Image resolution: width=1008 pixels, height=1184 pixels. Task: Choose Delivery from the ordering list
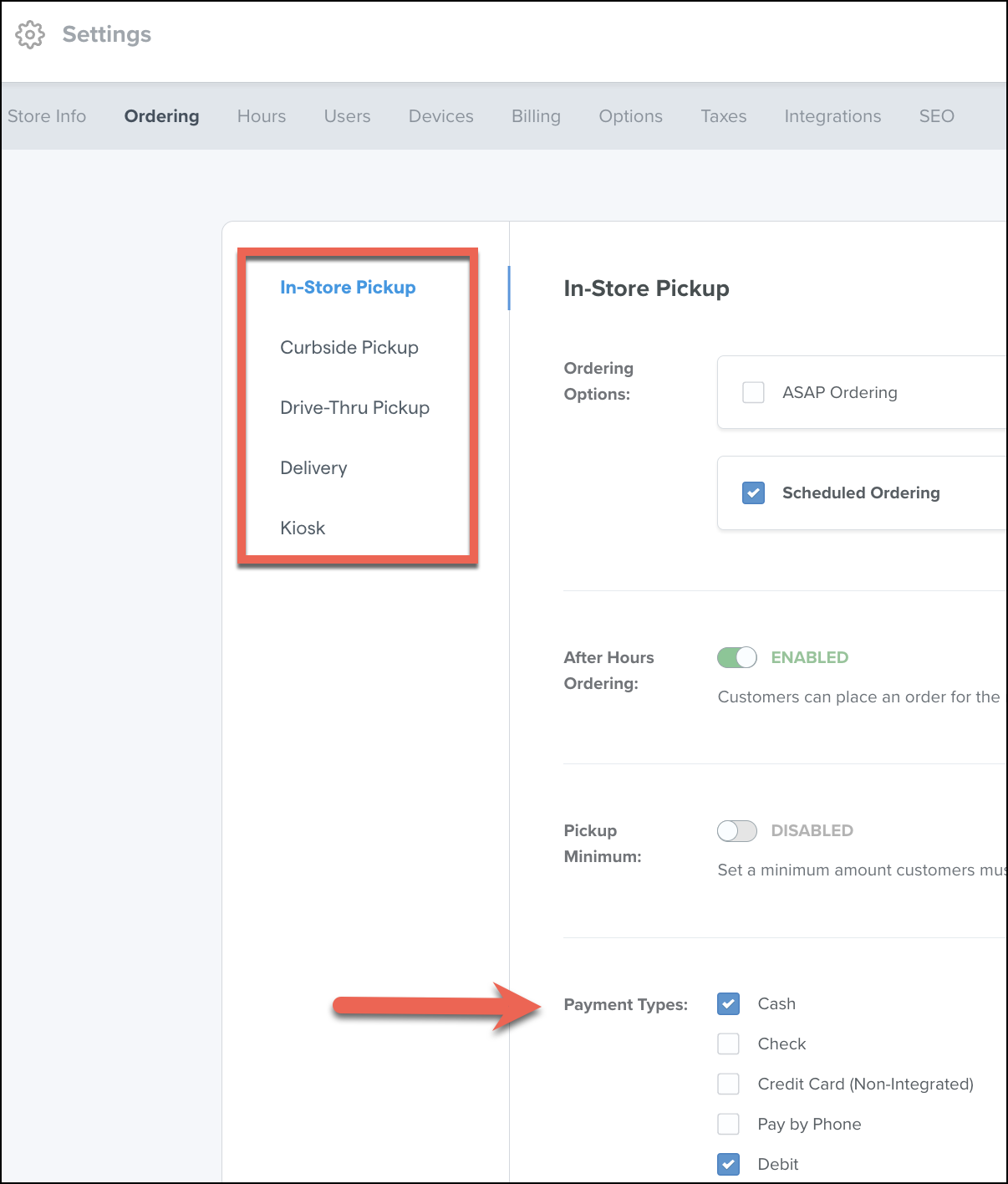(313, 467)
